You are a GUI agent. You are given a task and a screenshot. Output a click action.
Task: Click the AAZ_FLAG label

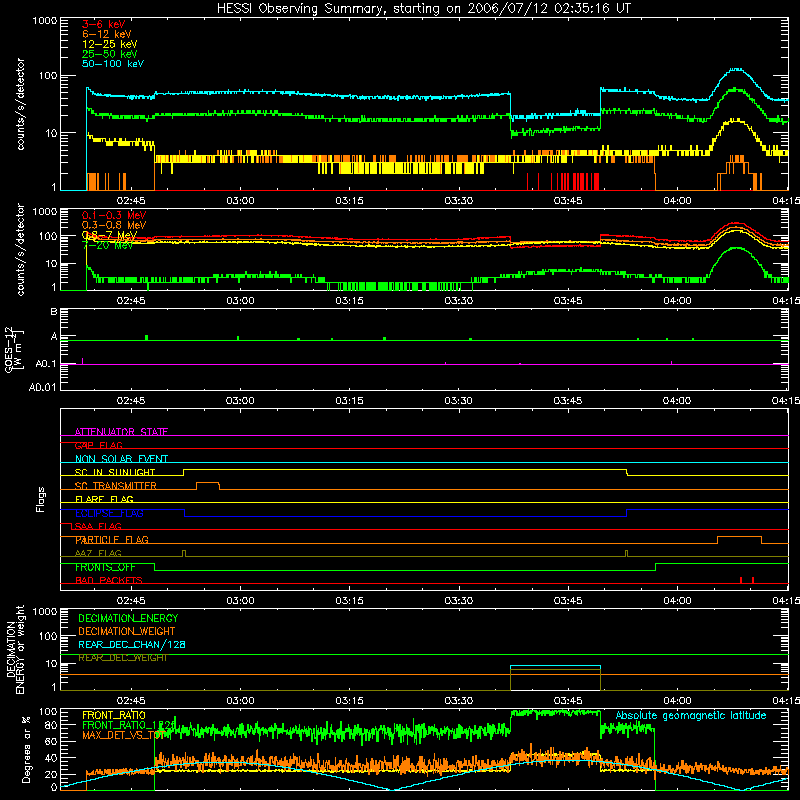98,553
